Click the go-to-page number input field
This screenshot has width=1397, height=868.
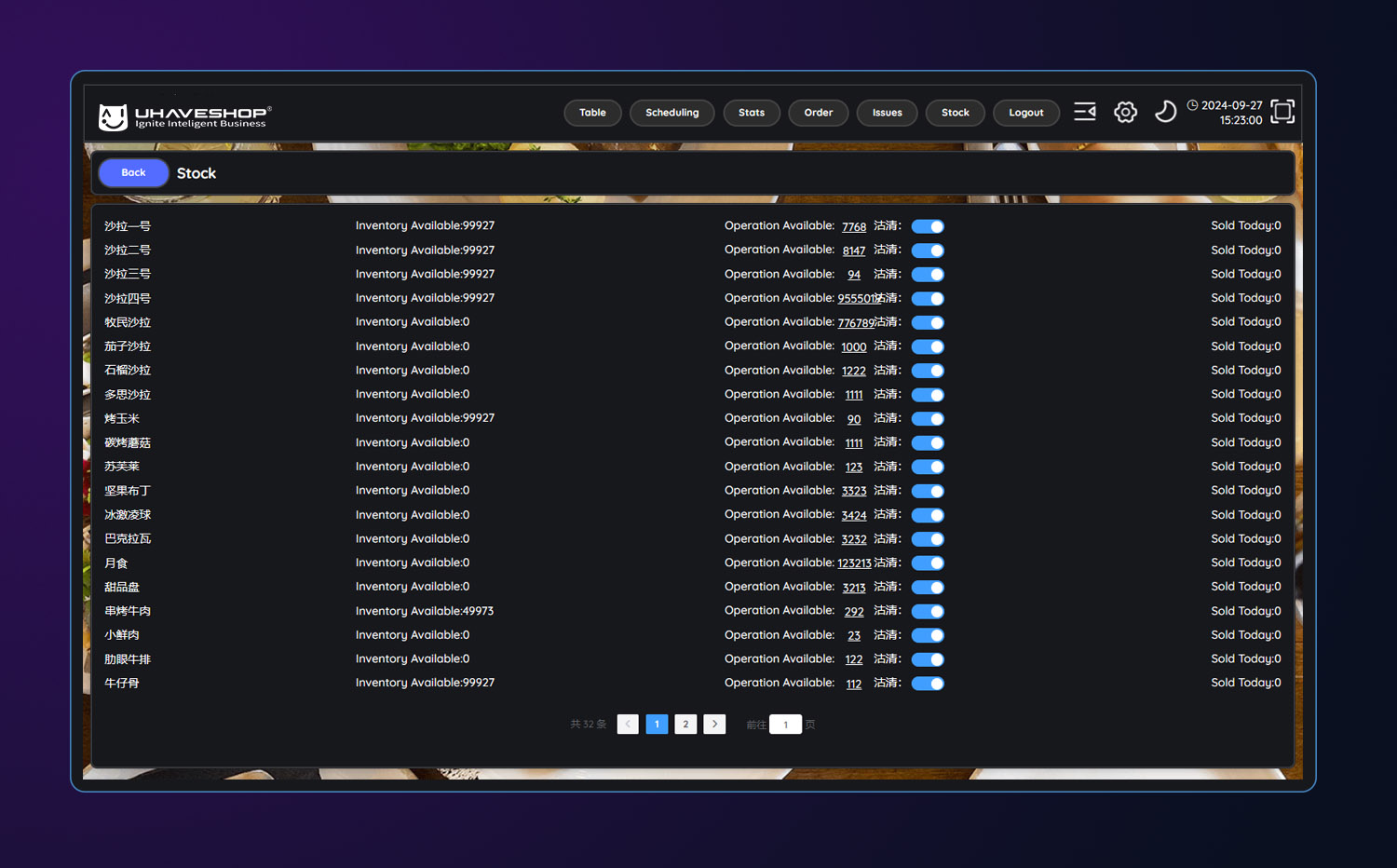[x=785, y=725]
